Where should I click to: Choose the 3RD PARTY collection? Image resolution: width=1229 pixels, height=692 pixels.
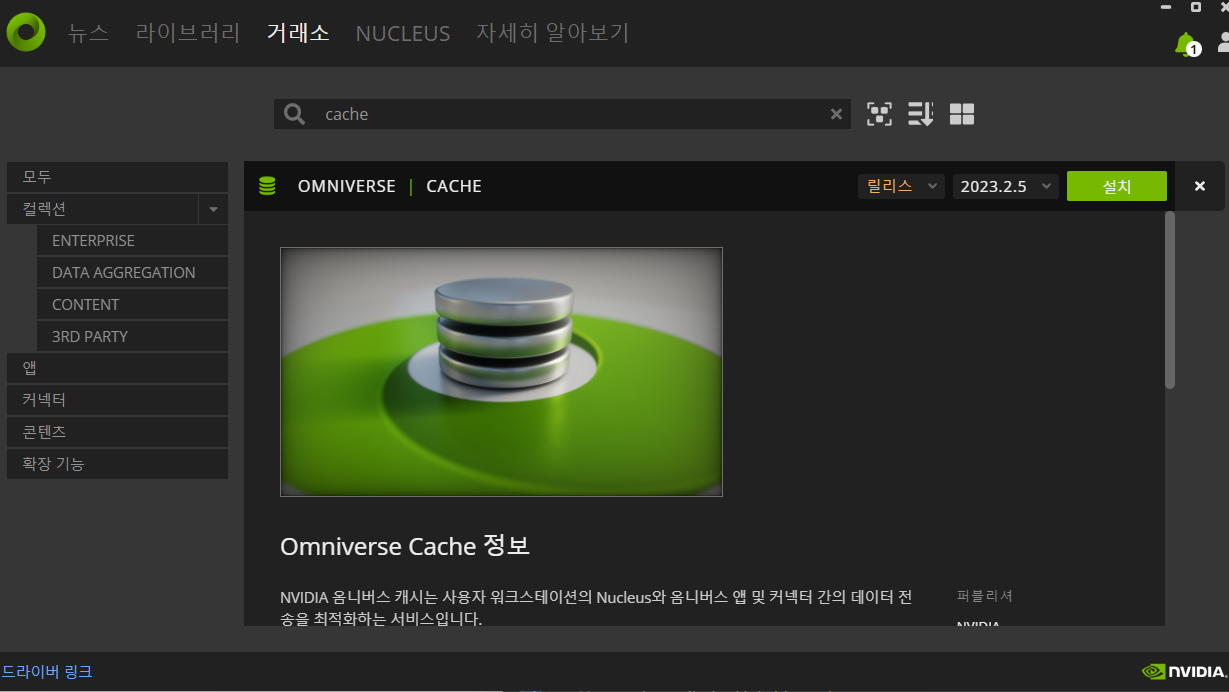click(x=132, y=337)
